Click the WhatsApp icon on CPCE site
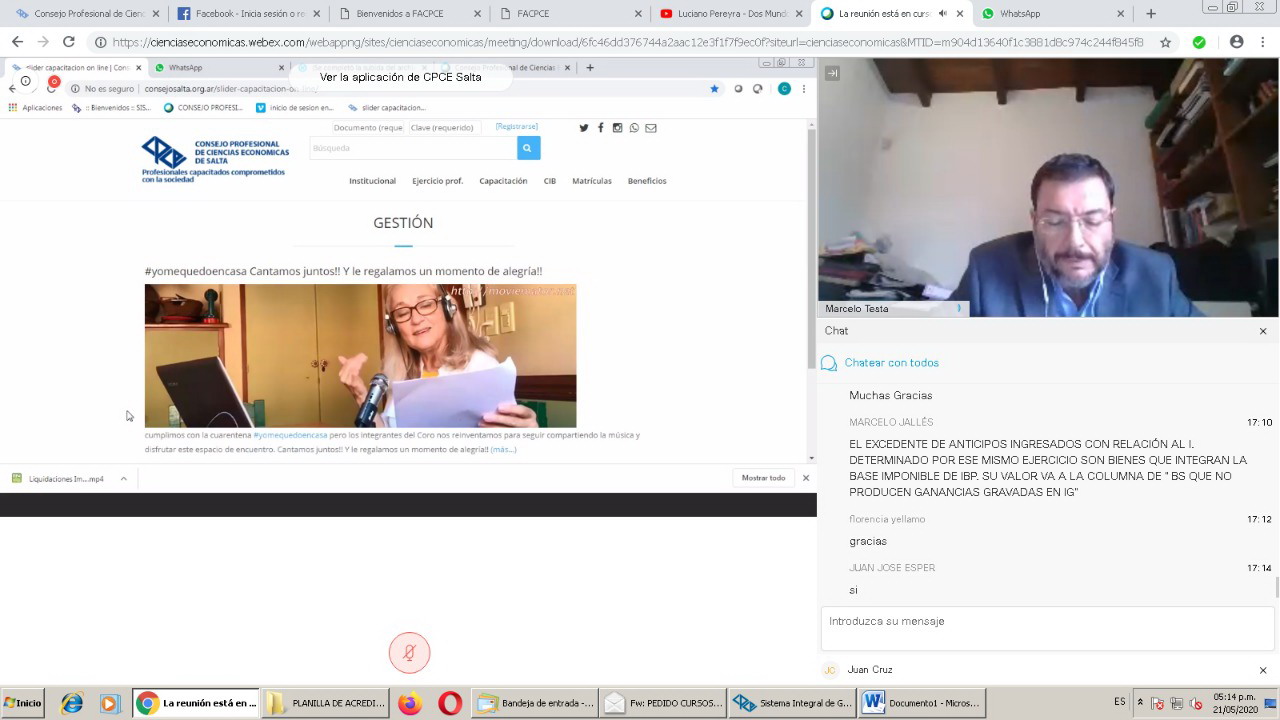Screen dimensions: 1280x720 click(x=634, y=128)
